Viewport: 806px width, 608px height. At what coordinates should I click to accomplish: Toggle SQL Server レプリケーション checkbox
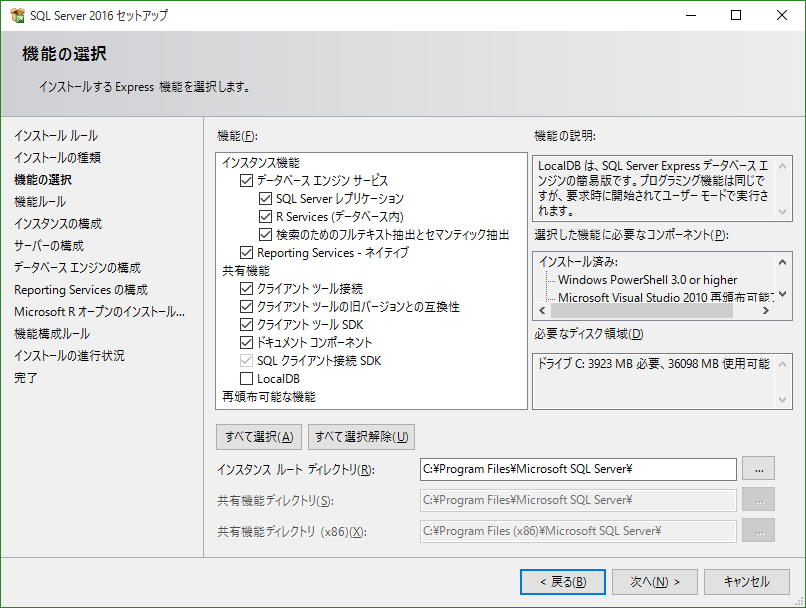(x=266, y=199)
